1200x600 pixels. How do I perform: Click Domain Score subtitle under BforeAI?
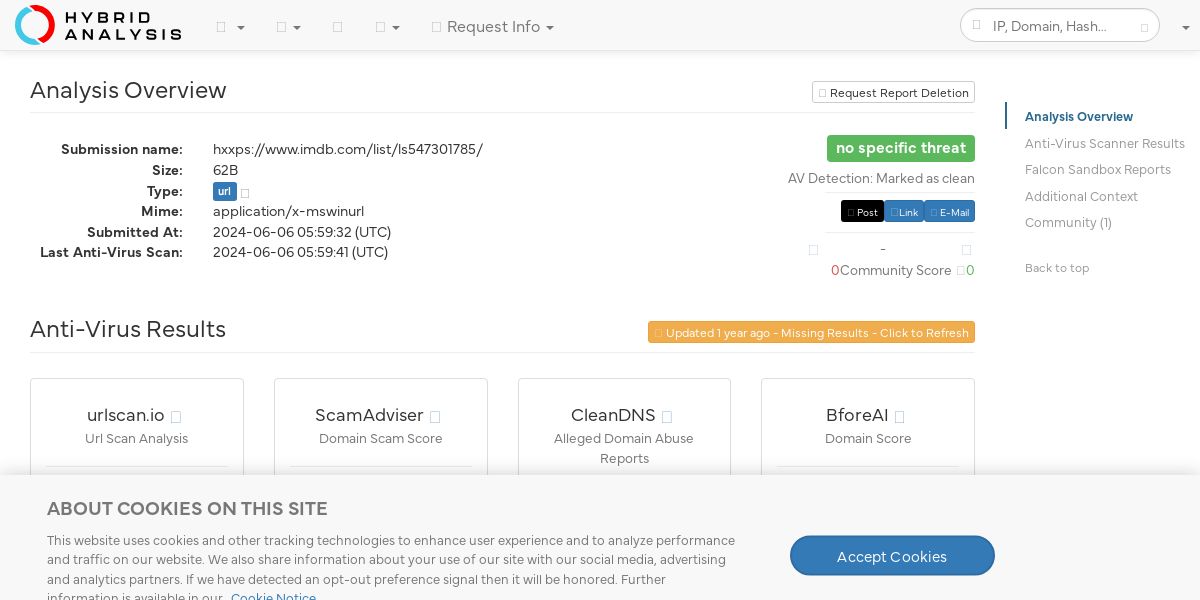click(x=868, y=439)
